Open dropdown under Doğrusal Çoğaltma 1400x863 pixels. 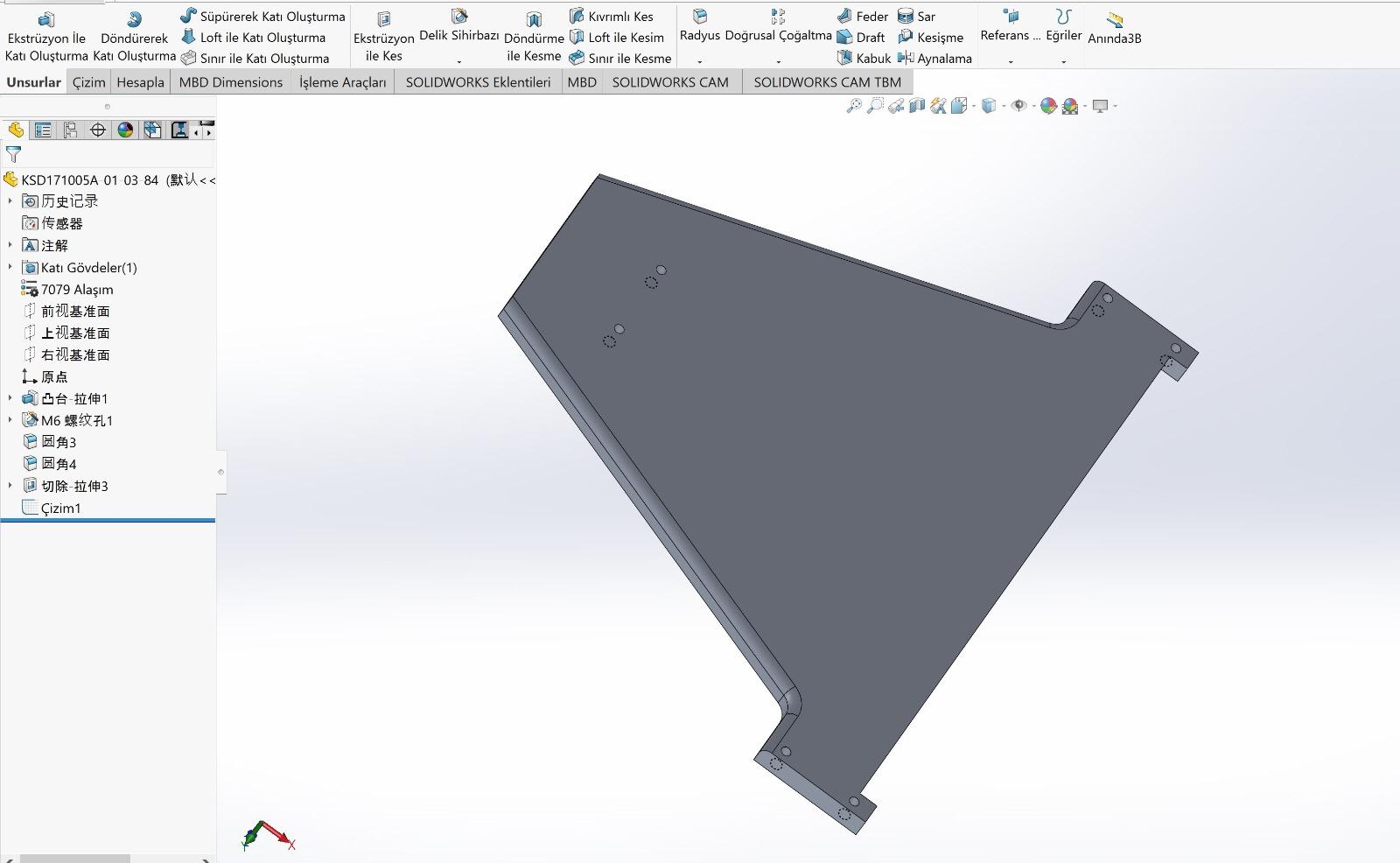coord(778,61)
